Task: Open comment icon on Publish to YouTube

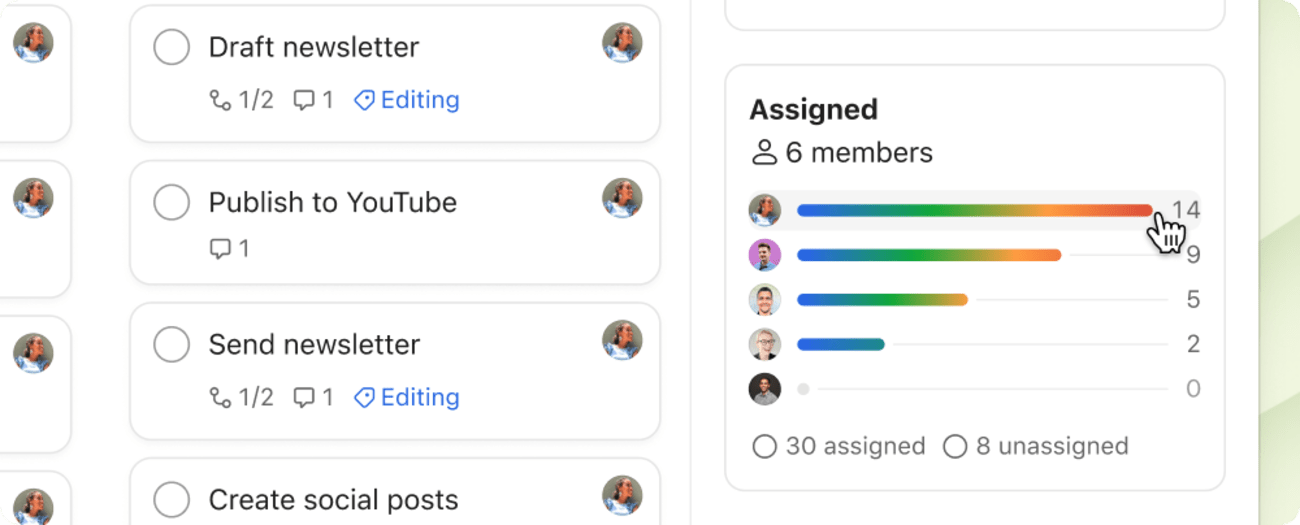Action: pos(220,248)
